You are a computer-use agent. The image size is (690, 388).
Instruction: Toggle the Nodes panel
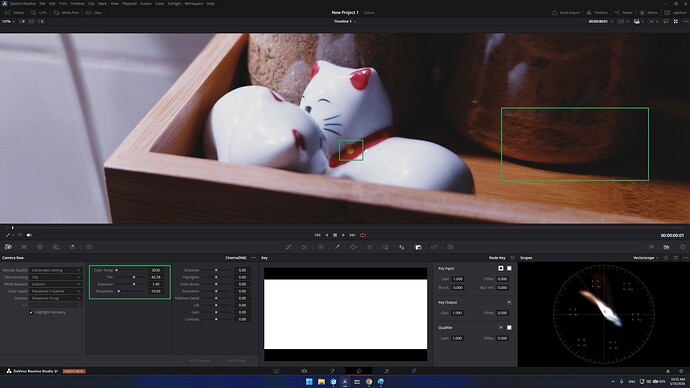point(624,13)
